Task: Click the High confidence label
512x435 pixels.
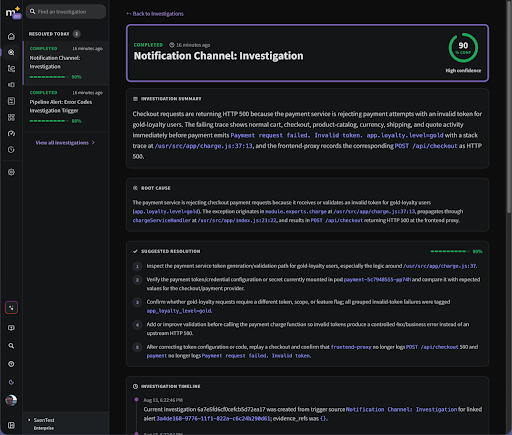Action: pos(463,71)
